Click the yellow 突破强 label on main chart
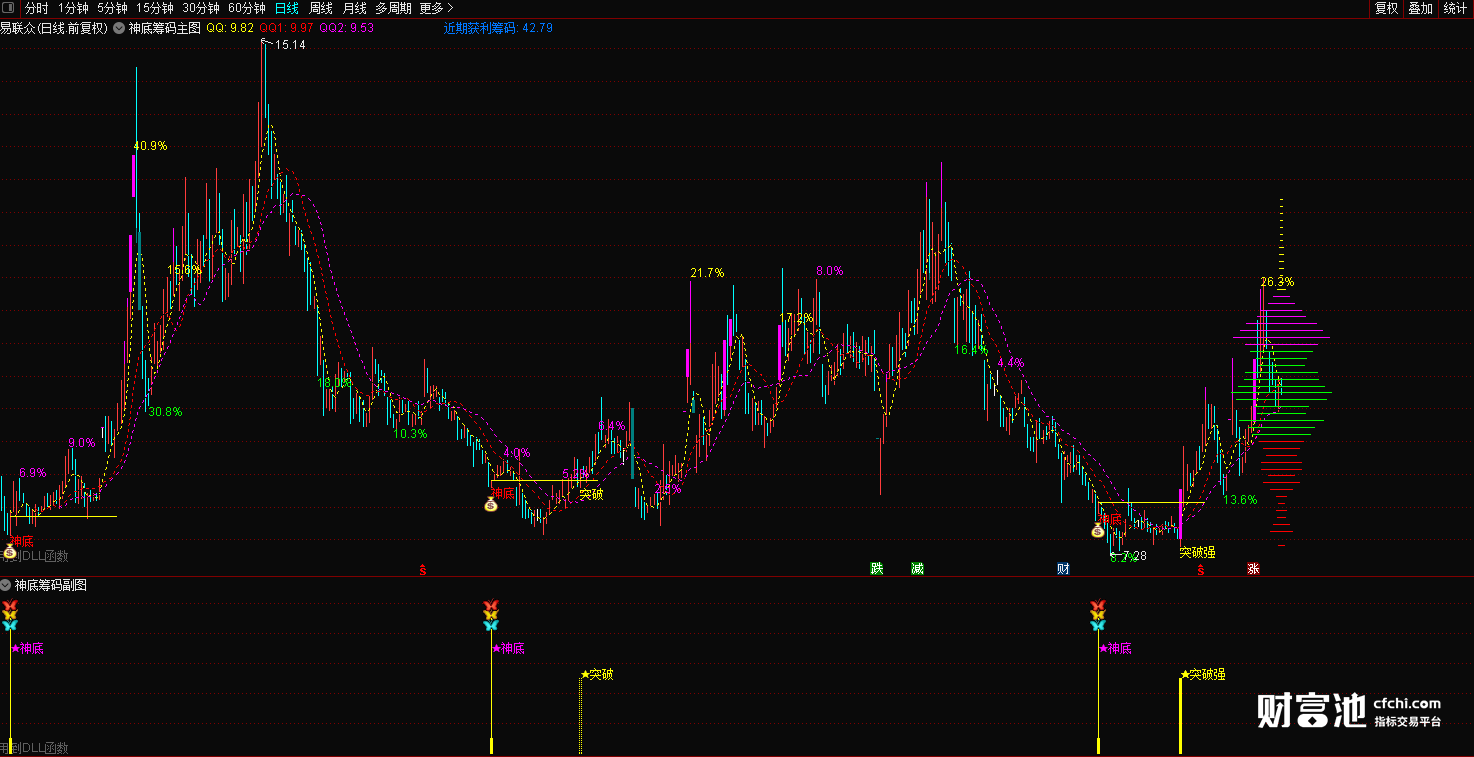Viewport: 1474px width, 757px height. (1197, 551)
